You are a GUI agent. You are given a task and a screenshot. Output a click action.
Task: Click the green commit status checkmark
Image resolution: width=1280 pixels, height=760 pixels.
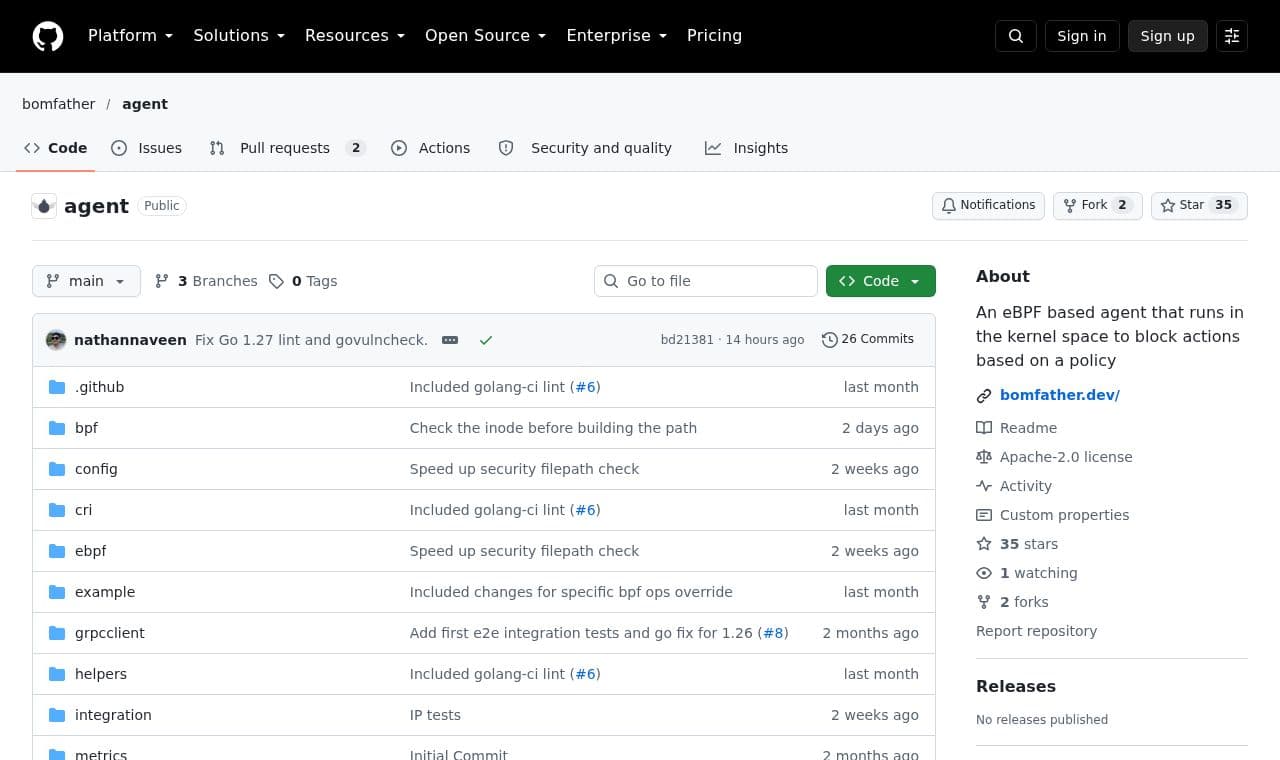486,340
